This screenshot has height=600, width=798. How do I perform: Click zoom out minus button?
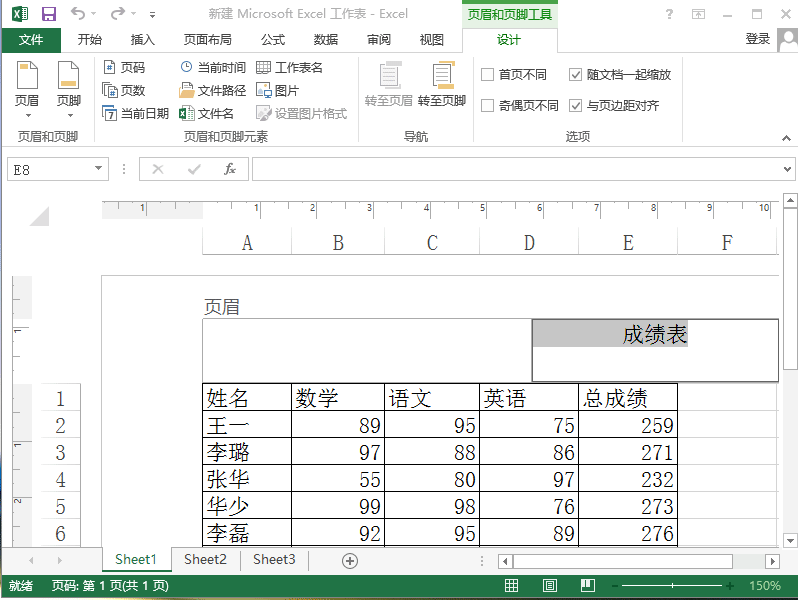pos(615,586)
